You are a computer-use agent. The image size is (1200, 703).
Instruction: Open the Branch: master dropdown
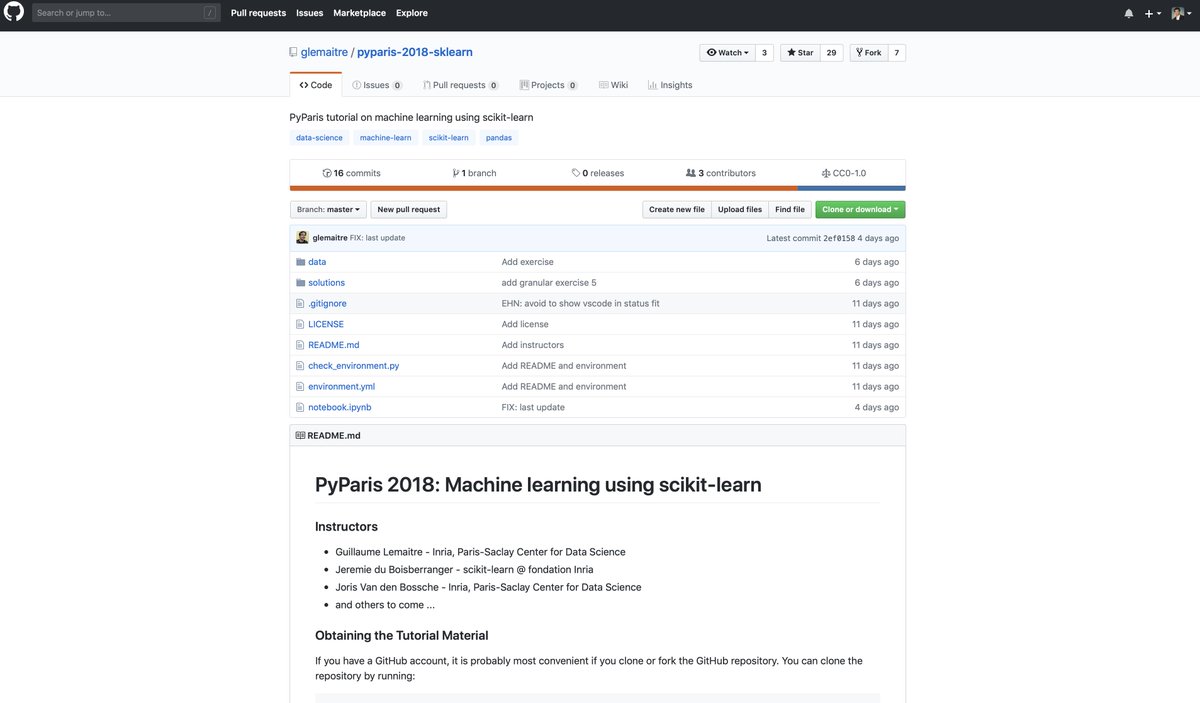328,210
